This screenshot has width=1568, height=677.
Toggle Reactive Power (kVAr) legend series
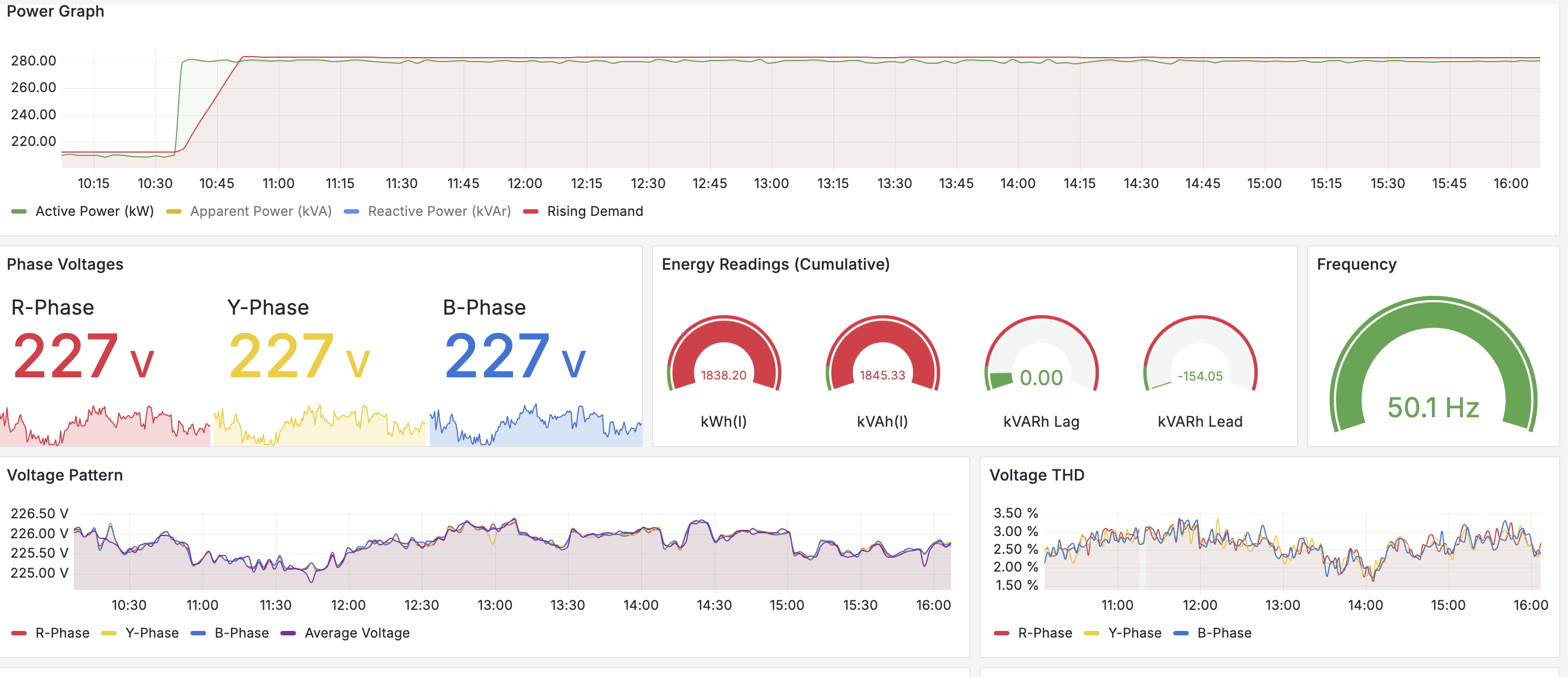439,211
